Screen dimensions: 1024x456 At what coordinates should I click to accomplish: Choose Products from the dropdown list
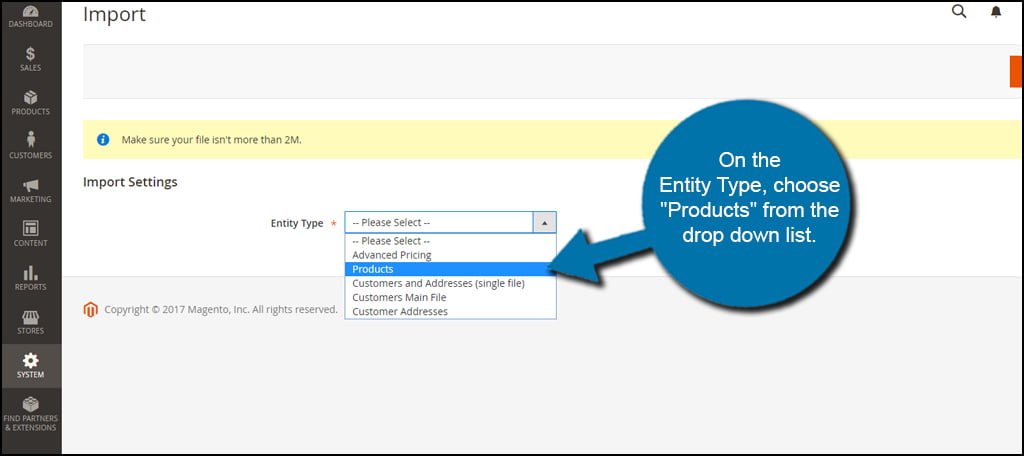pyautogui.click(x=373, y=269)
